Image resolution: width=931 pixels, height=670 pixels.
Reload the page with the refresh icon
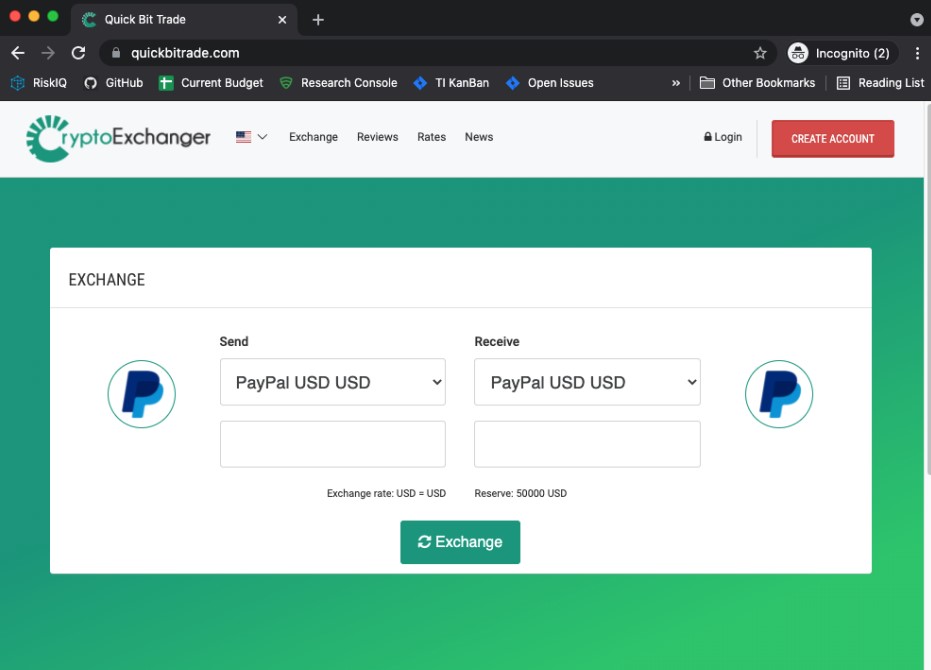pyautogui.click(x=78, y=53)
